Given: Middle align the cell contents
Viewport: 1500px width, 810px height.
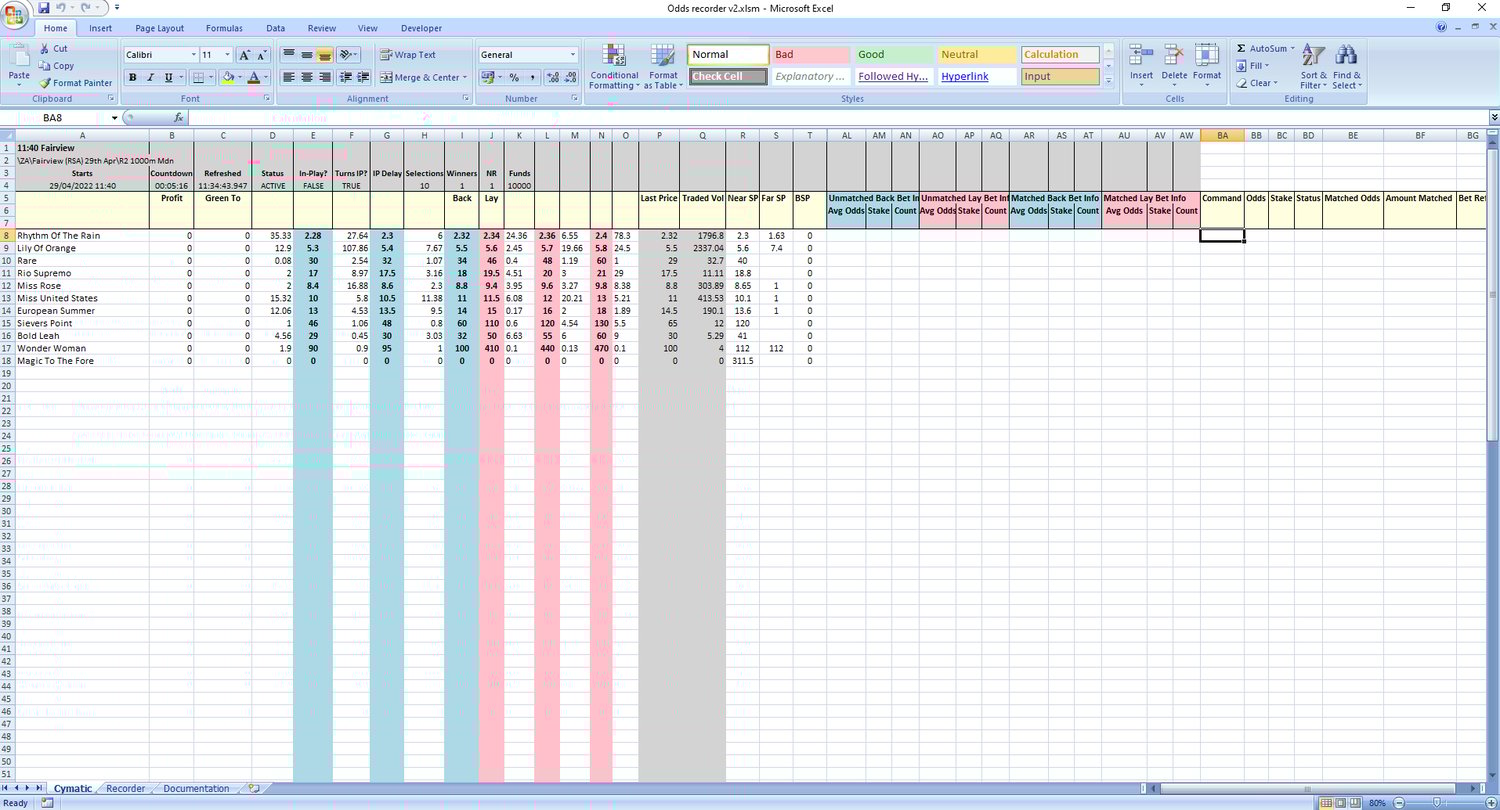Looking at the screenshot, I should (307, 55).
